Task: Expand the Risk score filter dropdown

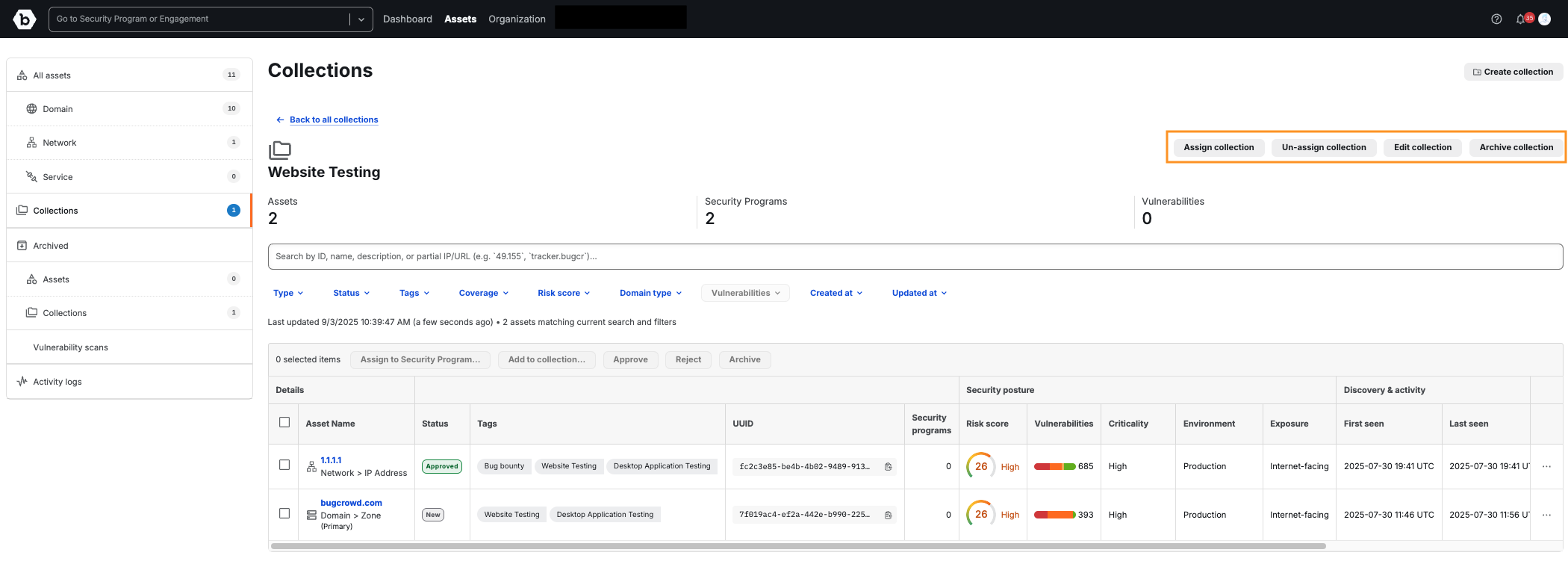Action: click(564, 293)
